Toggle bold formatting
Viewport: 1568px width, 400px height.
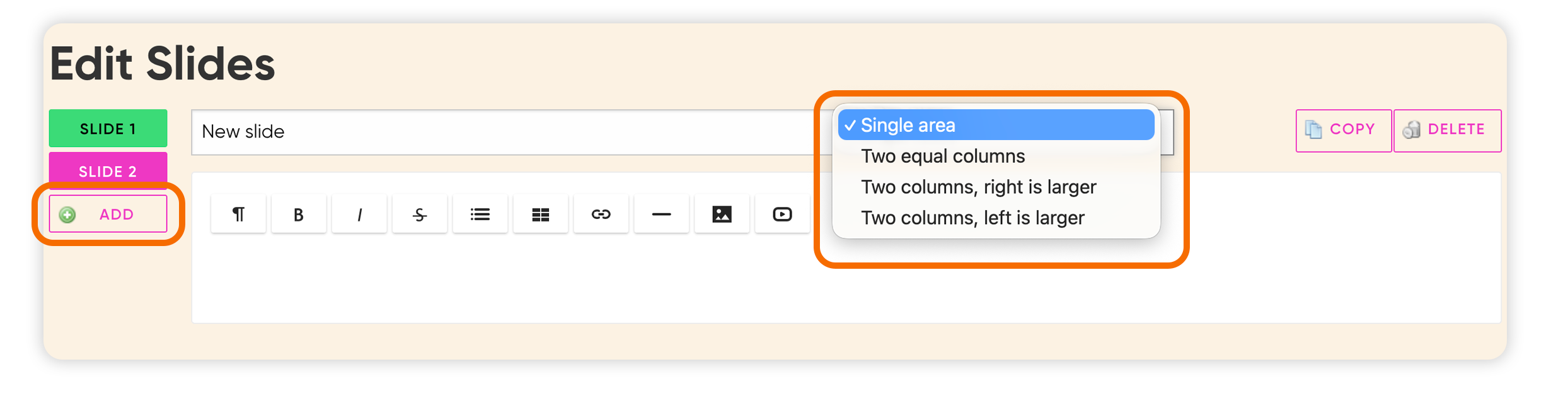(299, 215)
